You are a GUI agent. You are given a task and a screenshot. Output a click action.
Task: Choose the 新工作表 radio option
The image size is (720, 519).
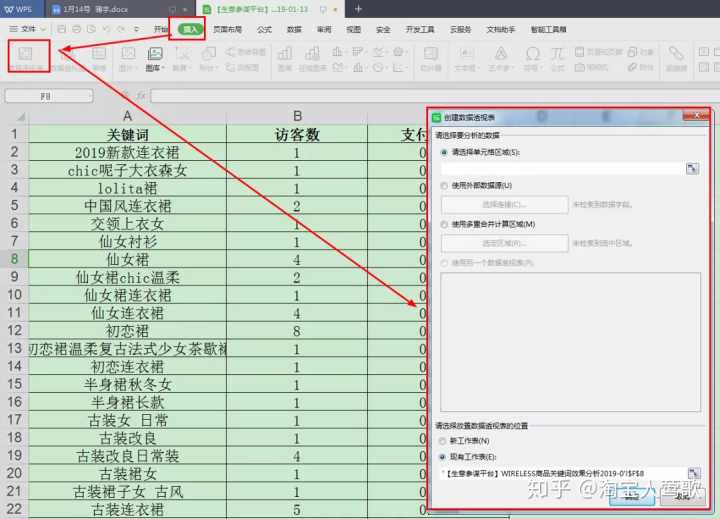click(x=444, y=440)
